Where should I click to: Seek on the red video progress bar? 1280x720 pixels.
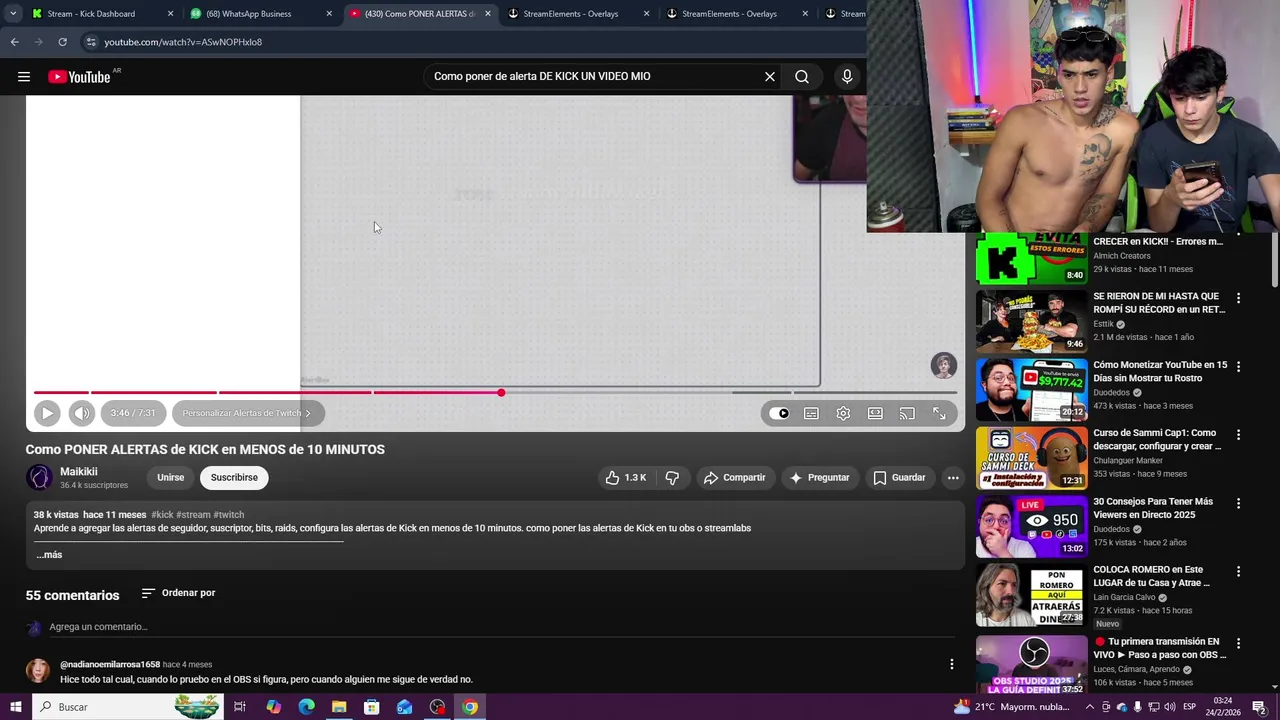point(495,393)
